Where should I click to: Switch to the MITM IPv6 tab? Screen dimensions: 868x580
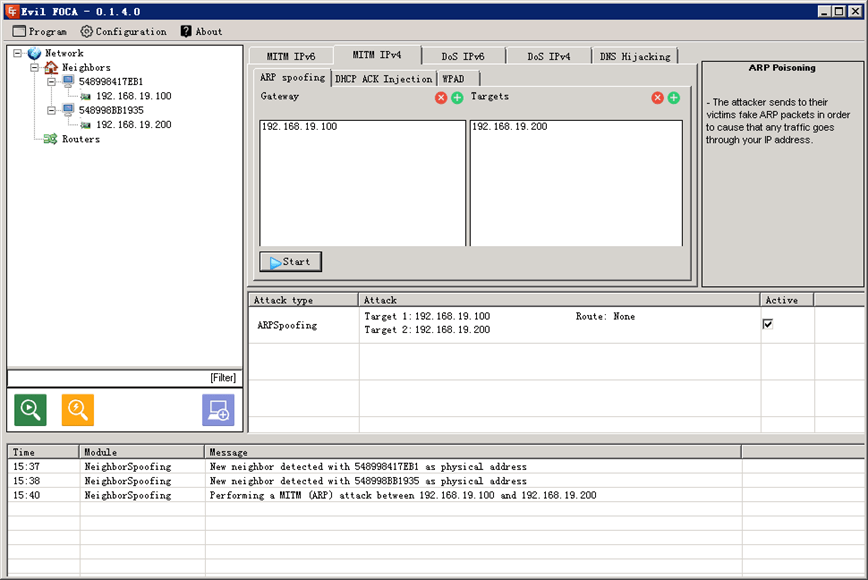(x=291, y=56)
